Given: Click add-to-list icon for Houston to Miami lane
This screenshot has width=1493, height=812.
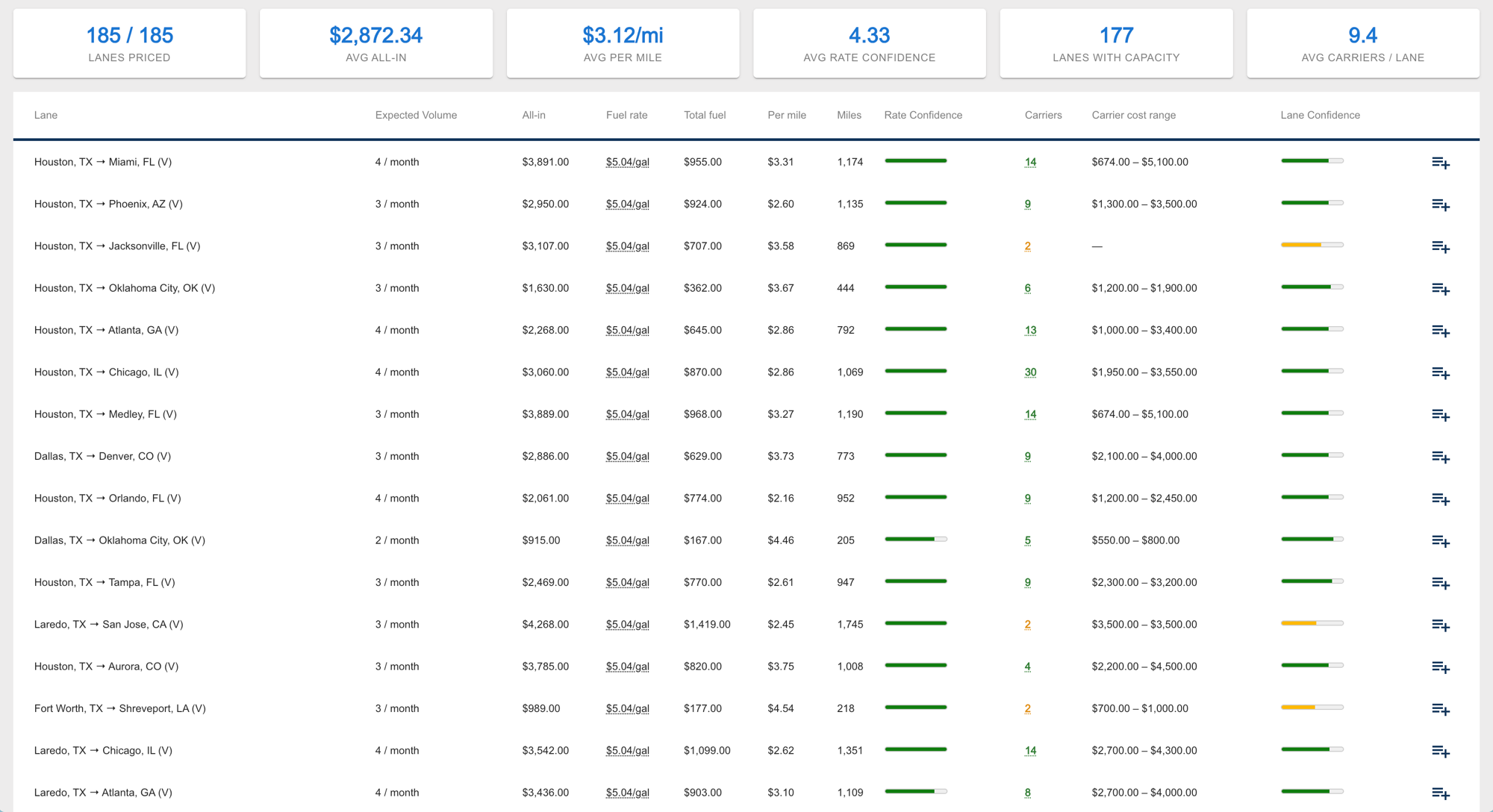Looking at the screenshot, I should pyautogui.click(x=1441, y=163).
